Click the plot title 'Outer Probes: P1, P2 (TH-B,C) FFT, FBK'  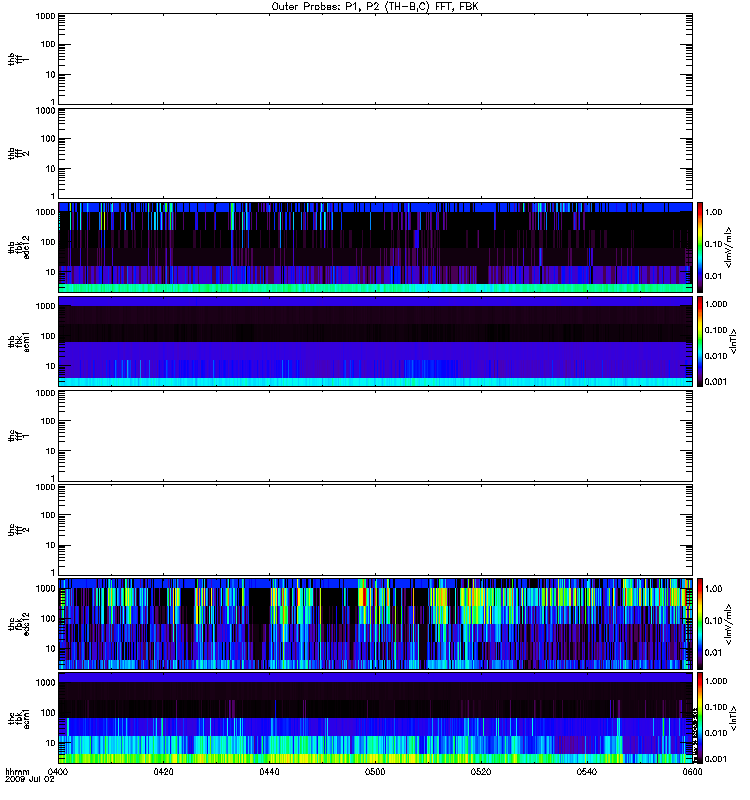[375, 7]
